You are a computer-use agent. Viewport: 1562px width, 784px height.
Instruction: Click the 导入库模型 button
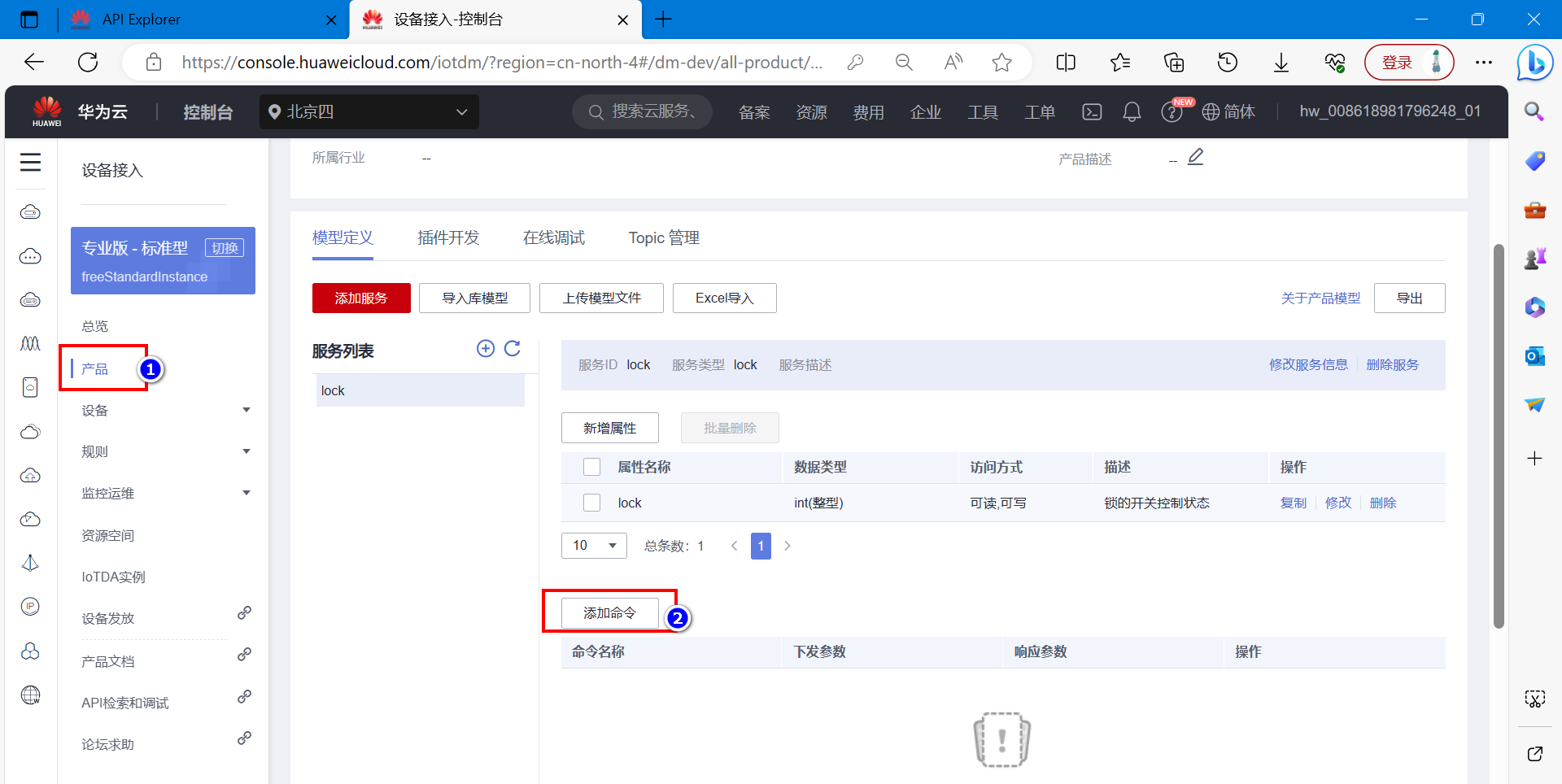point(474,298)
